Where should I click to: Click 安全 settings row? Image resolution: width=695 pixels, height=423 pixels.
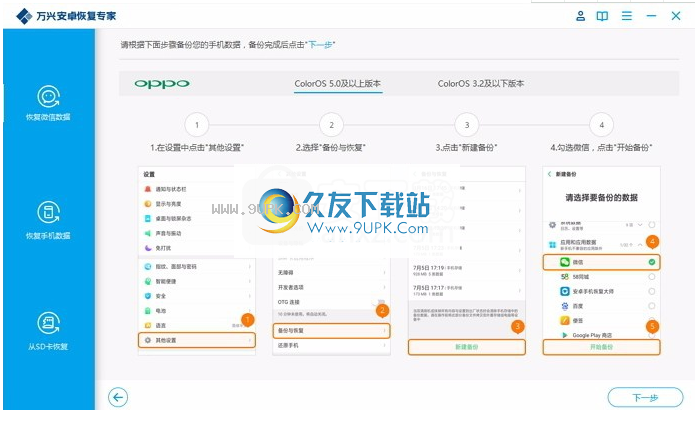[197, 296]
